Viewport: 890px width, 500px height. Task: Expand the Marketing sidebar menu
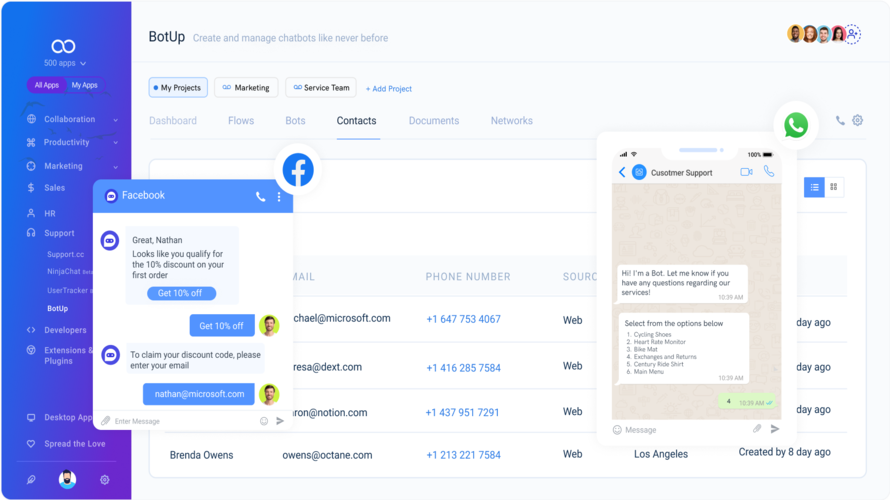point(115,167)
